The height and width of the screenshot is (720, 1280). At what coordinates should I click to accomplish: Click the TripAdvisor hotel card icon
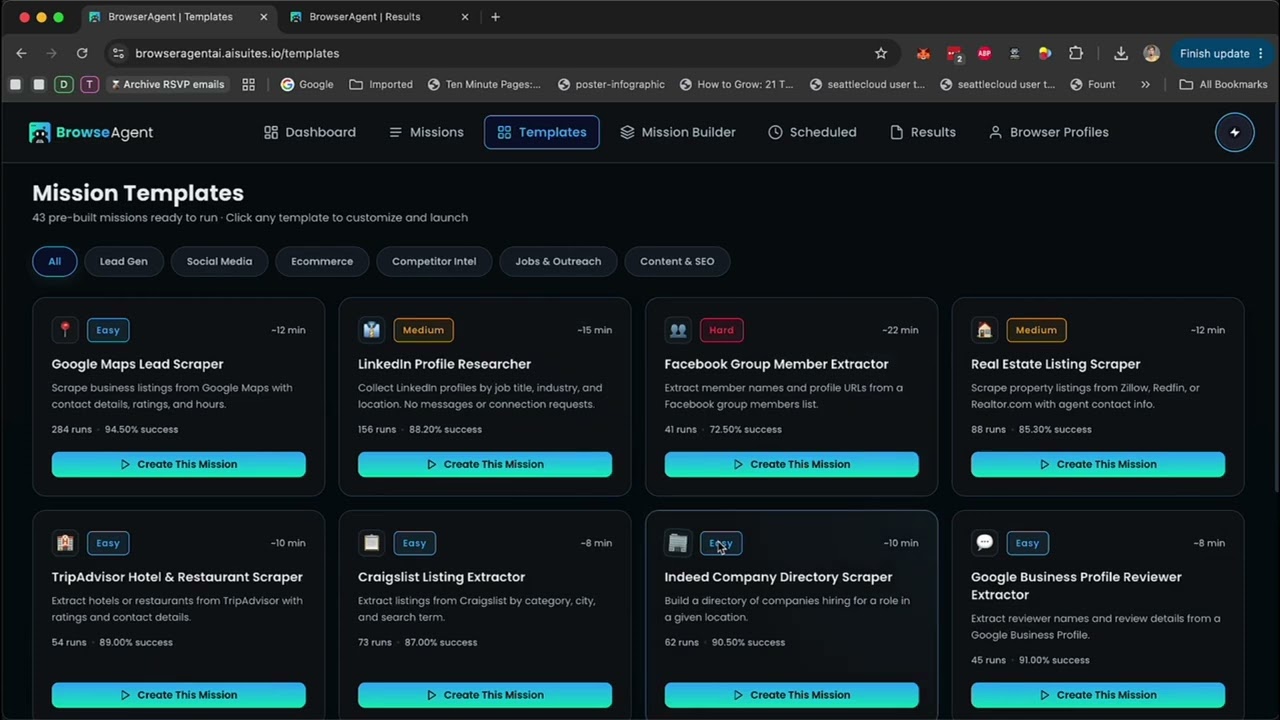click(65, 543)
